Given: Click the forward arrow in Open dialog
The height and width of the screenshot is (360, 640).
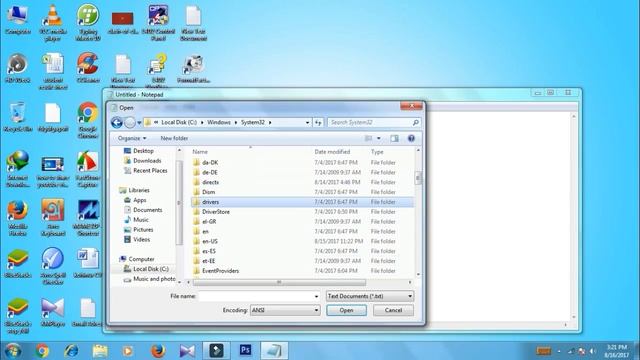Looking at the screenshot, I should (x=130, y=122).
